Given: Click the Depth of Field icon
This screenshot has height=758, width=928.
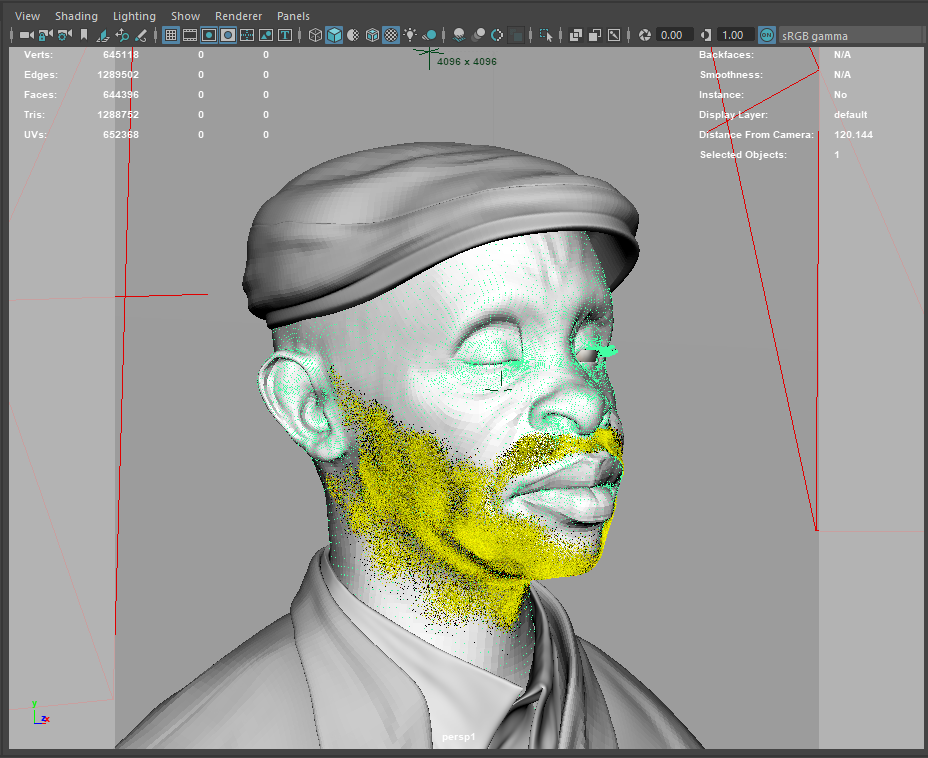Looking at the screenshot, I should [516, 36].
